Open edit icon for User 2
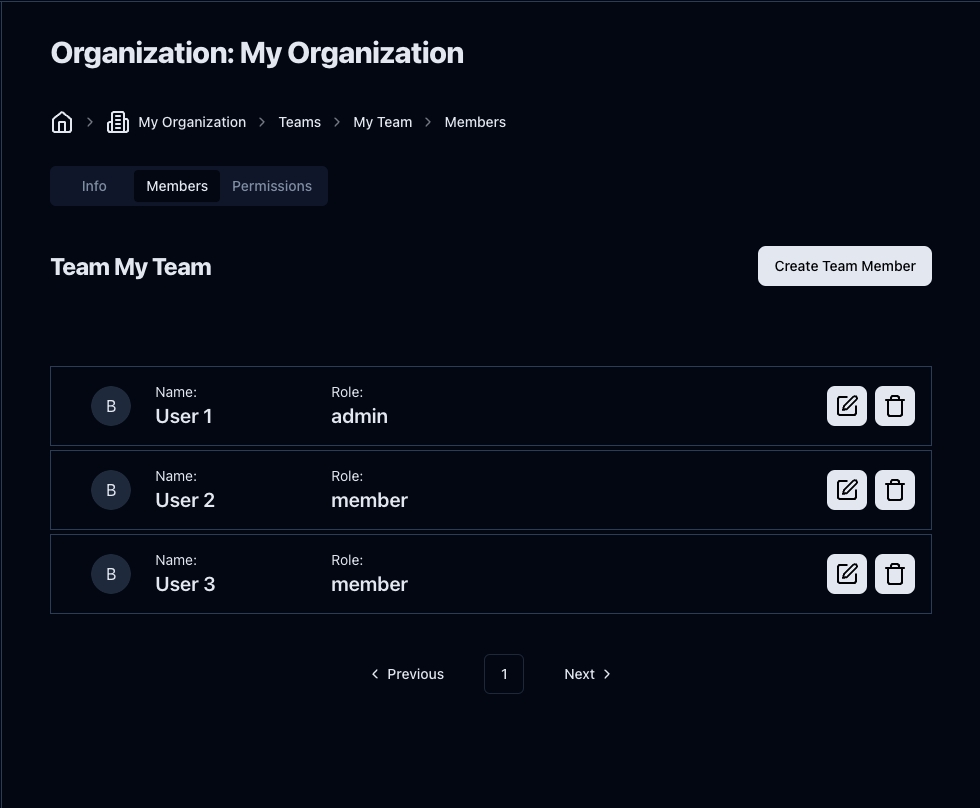This screenshot has width=980, height=808. coord(846,490)
